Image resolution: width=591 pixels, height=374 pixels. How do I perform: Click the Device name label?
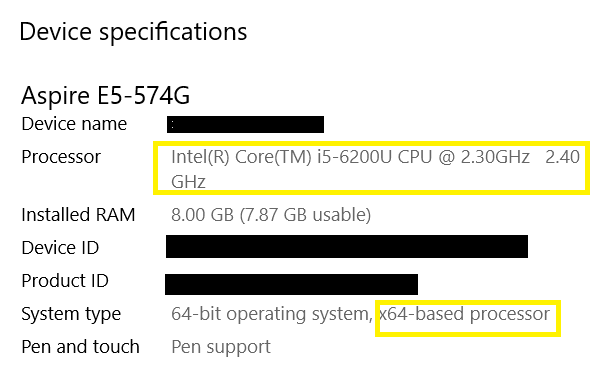(74, 124)
